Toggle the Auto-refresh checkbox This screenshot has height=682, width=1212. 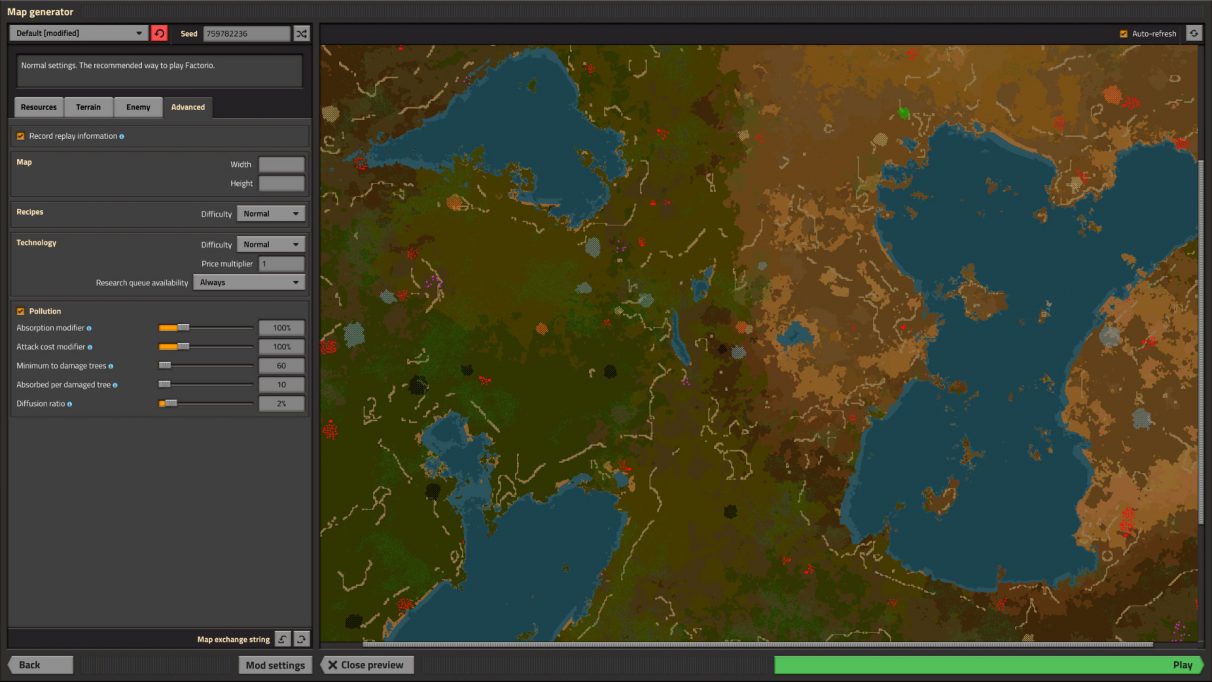coord(1124,34)
